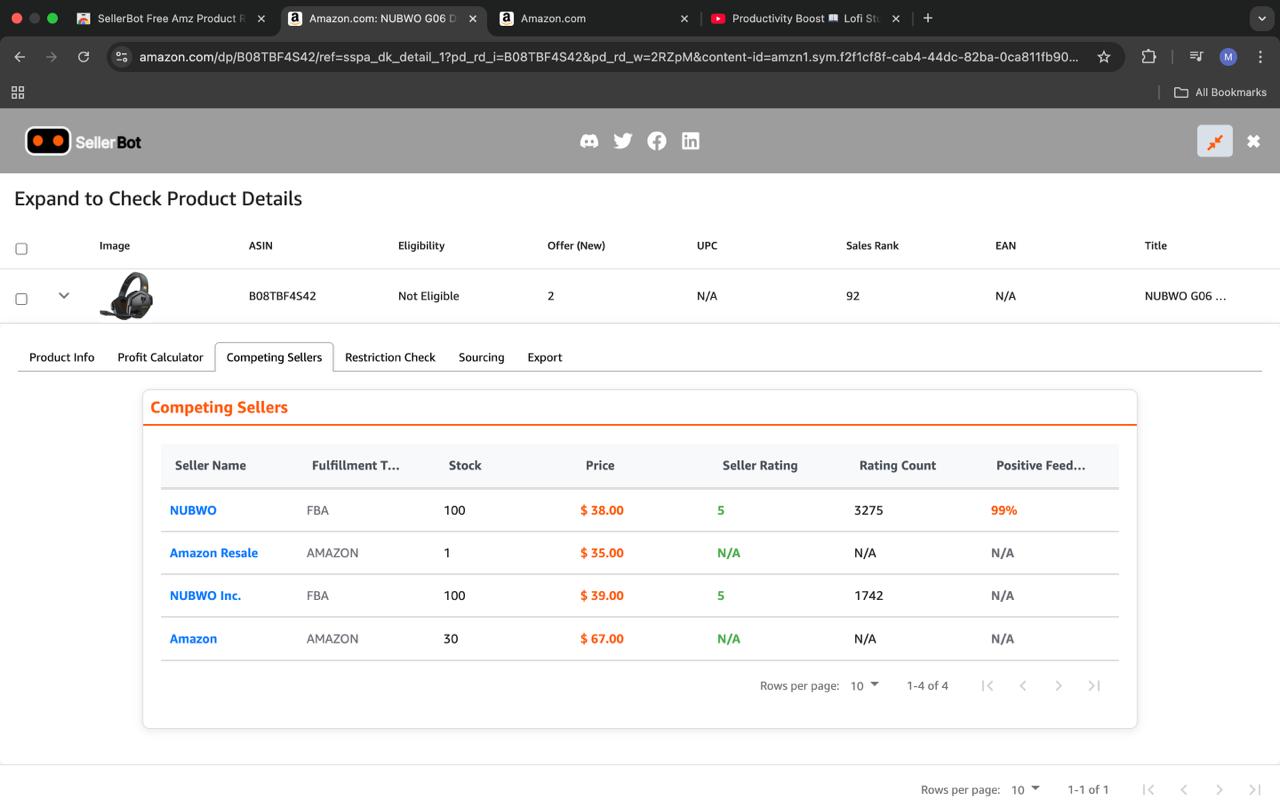Click the ASIN B08TBF4S42 cell
1280x800 pixels.
282,296
